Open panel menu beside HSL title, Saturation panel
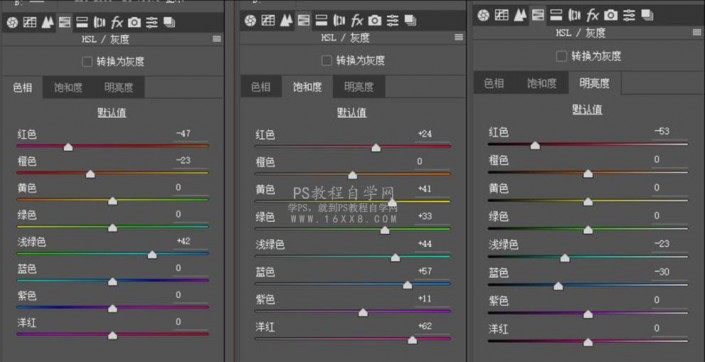Viewport: 705px width, 362px height. coord(459,37)
